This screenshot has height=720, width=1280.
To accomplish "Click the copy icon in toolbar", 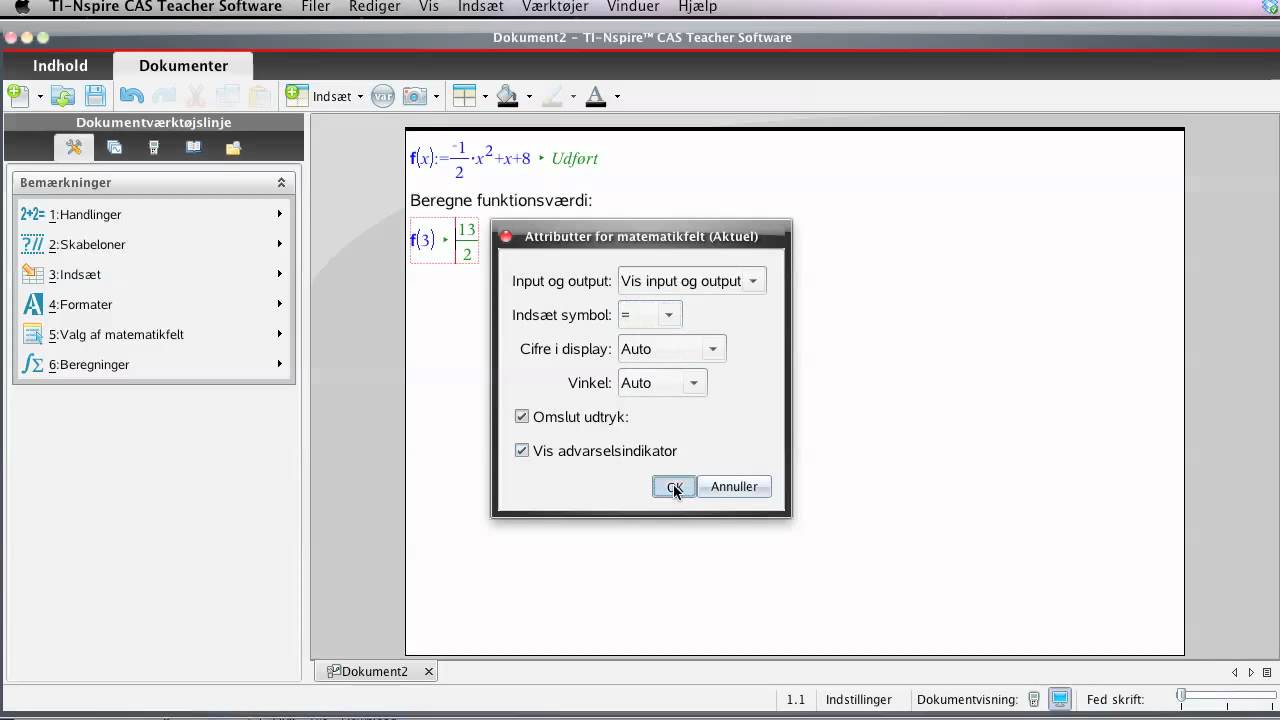I will (228, 96).
